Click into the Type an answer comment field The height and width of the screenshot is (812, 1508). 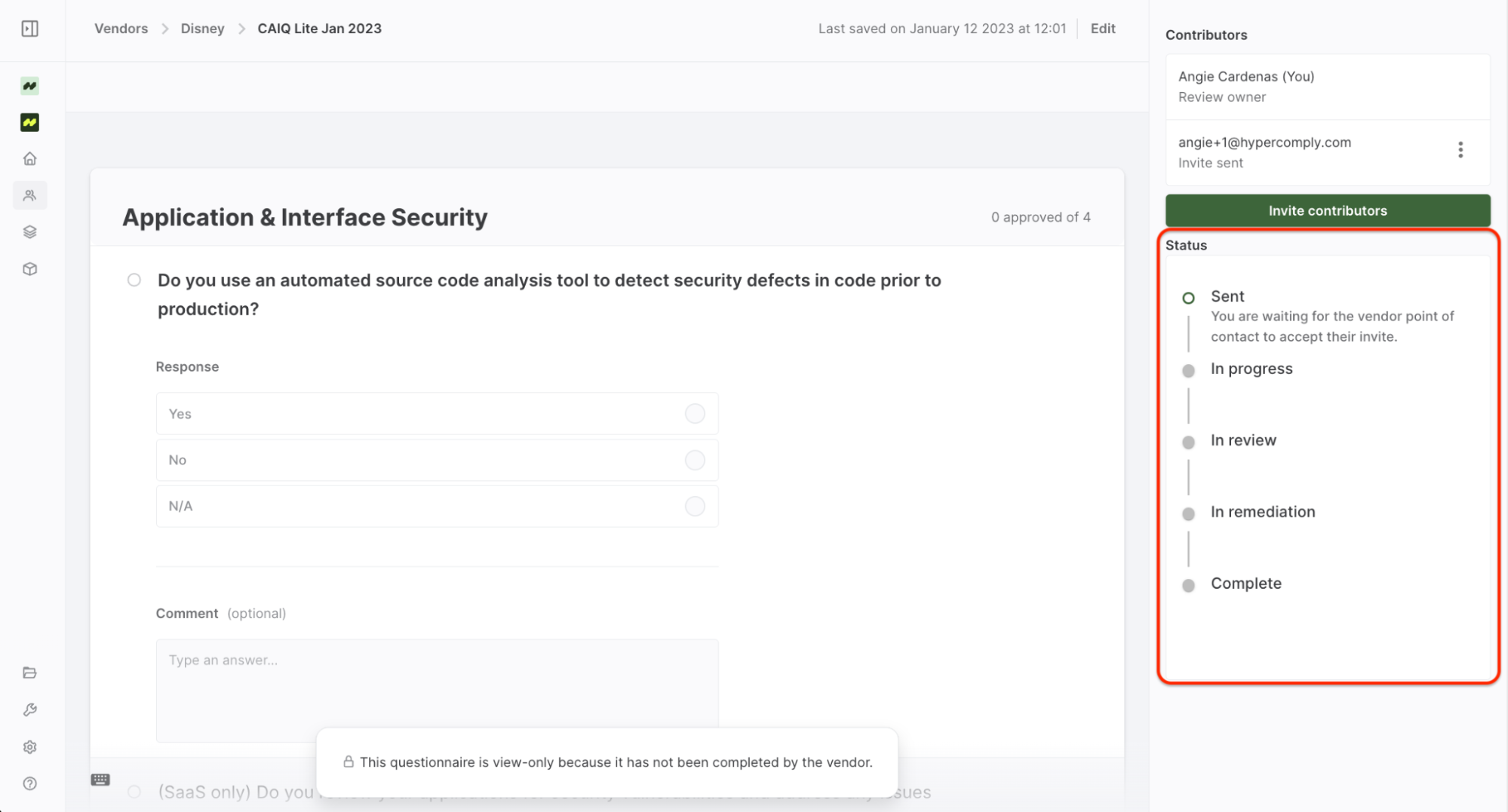point(437,690)
